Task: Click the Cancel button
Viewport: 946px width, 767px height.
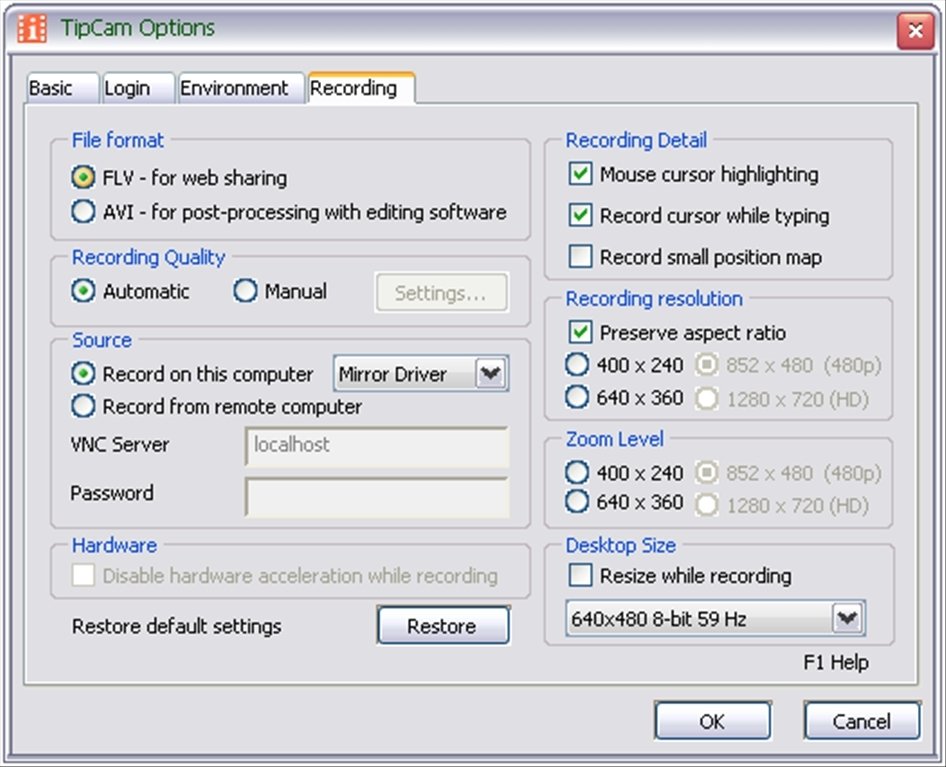Action: tap(862, 721)
